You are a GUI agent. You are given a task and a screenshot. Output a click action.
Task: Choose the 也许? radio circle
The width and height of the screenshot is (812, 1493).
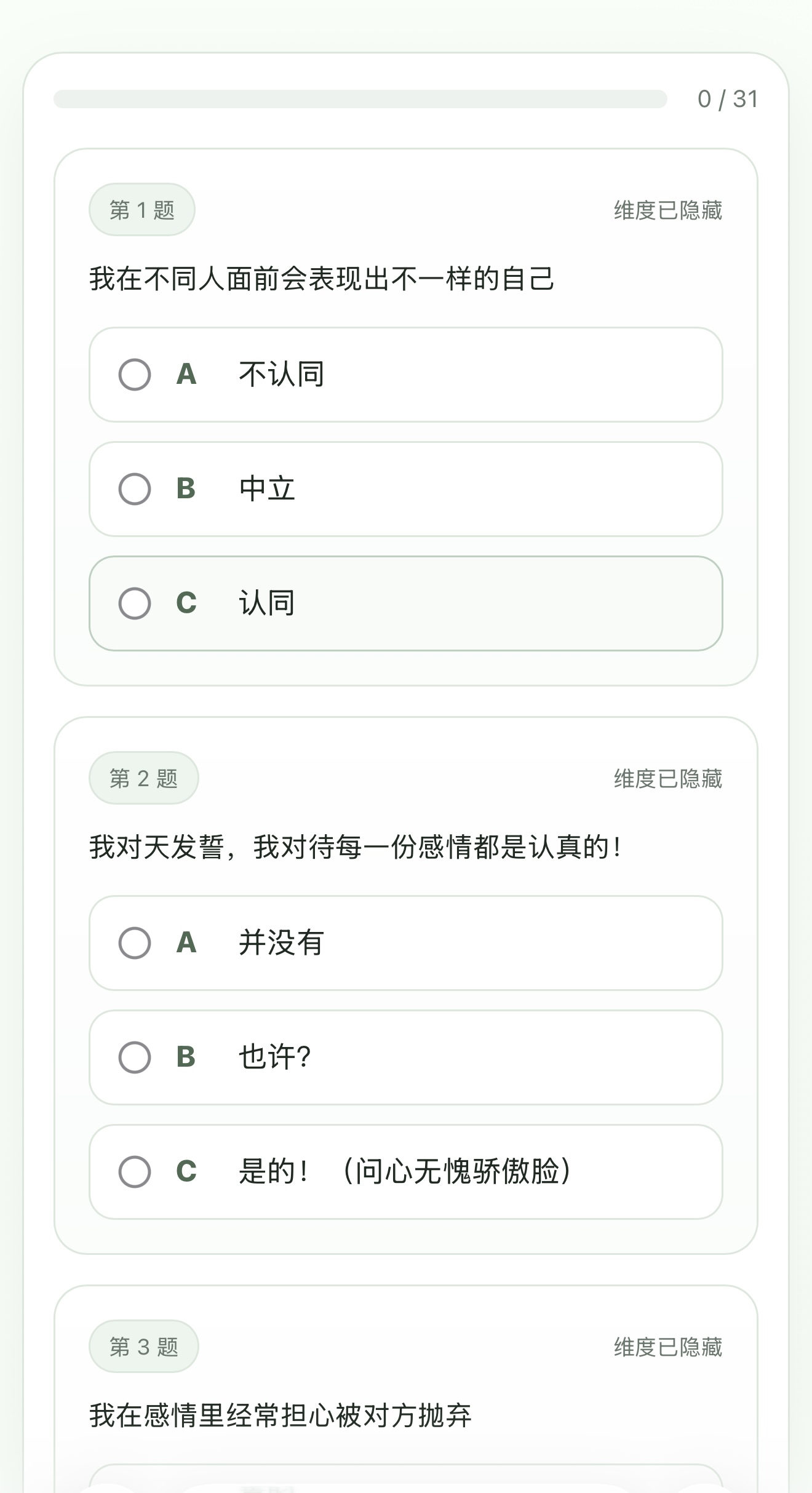click(135, 1057)
